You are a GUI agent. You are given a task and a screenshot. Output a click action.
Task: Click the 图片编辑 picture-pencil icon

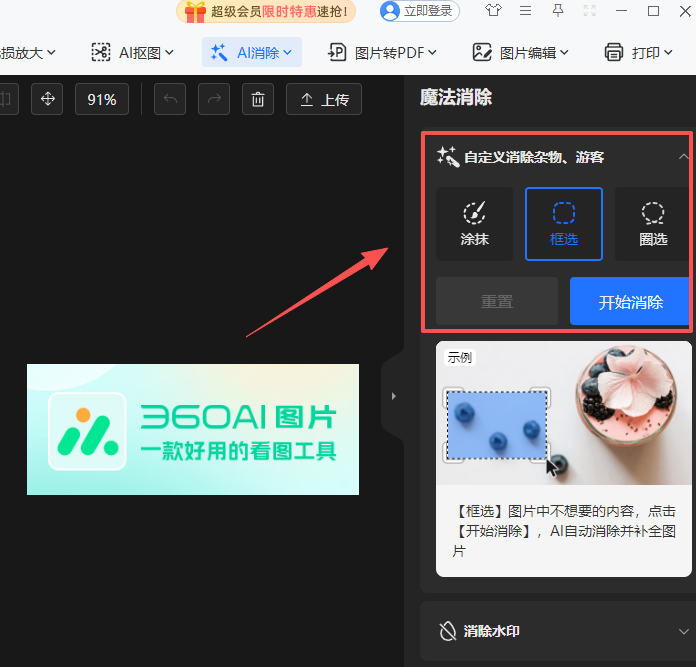click(482, 52)
